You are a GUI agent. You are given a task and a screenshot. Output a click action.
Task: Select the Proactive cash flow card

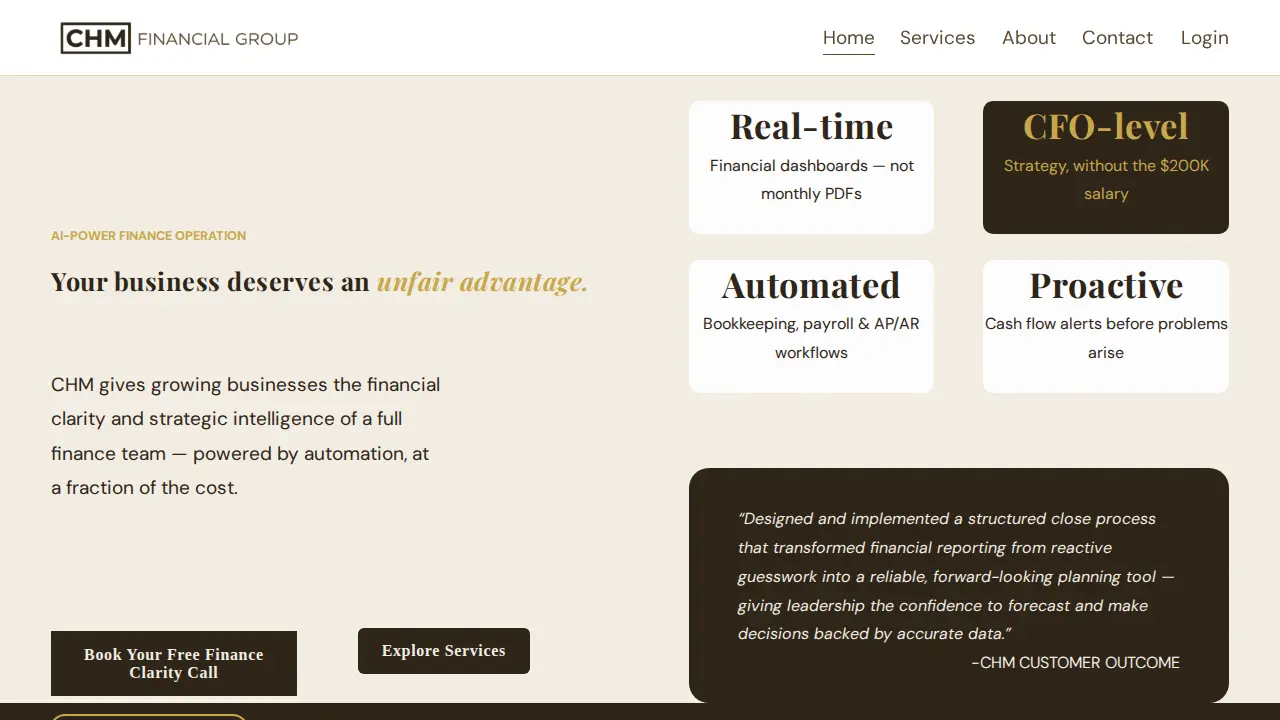(1106, 326)
